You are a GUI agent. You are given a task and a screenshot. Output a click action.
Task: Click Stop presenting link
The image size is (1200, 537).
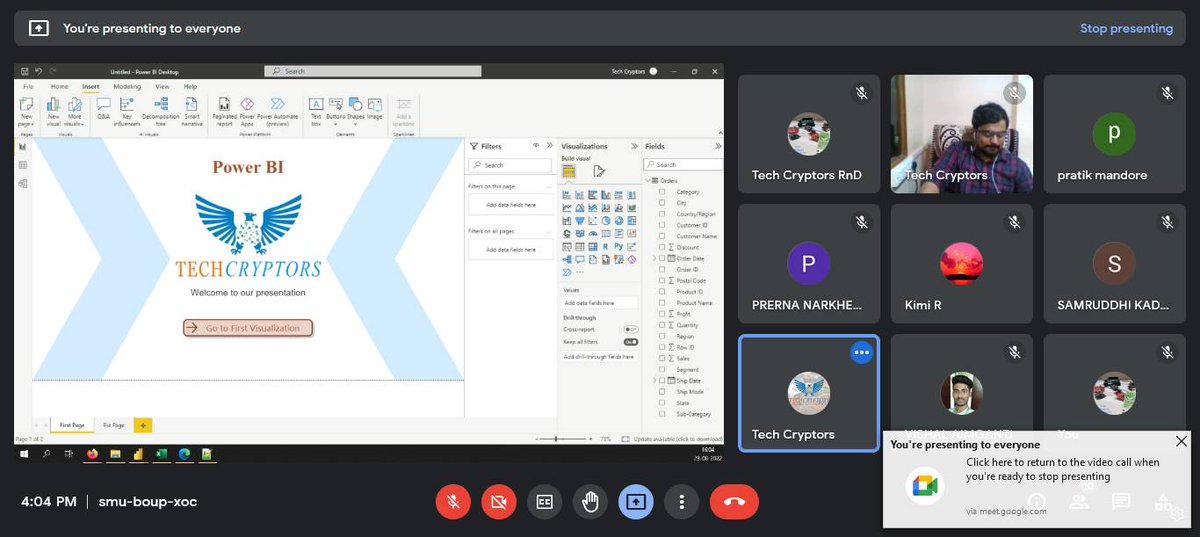pyautogui.click(x=1126, y=28)
